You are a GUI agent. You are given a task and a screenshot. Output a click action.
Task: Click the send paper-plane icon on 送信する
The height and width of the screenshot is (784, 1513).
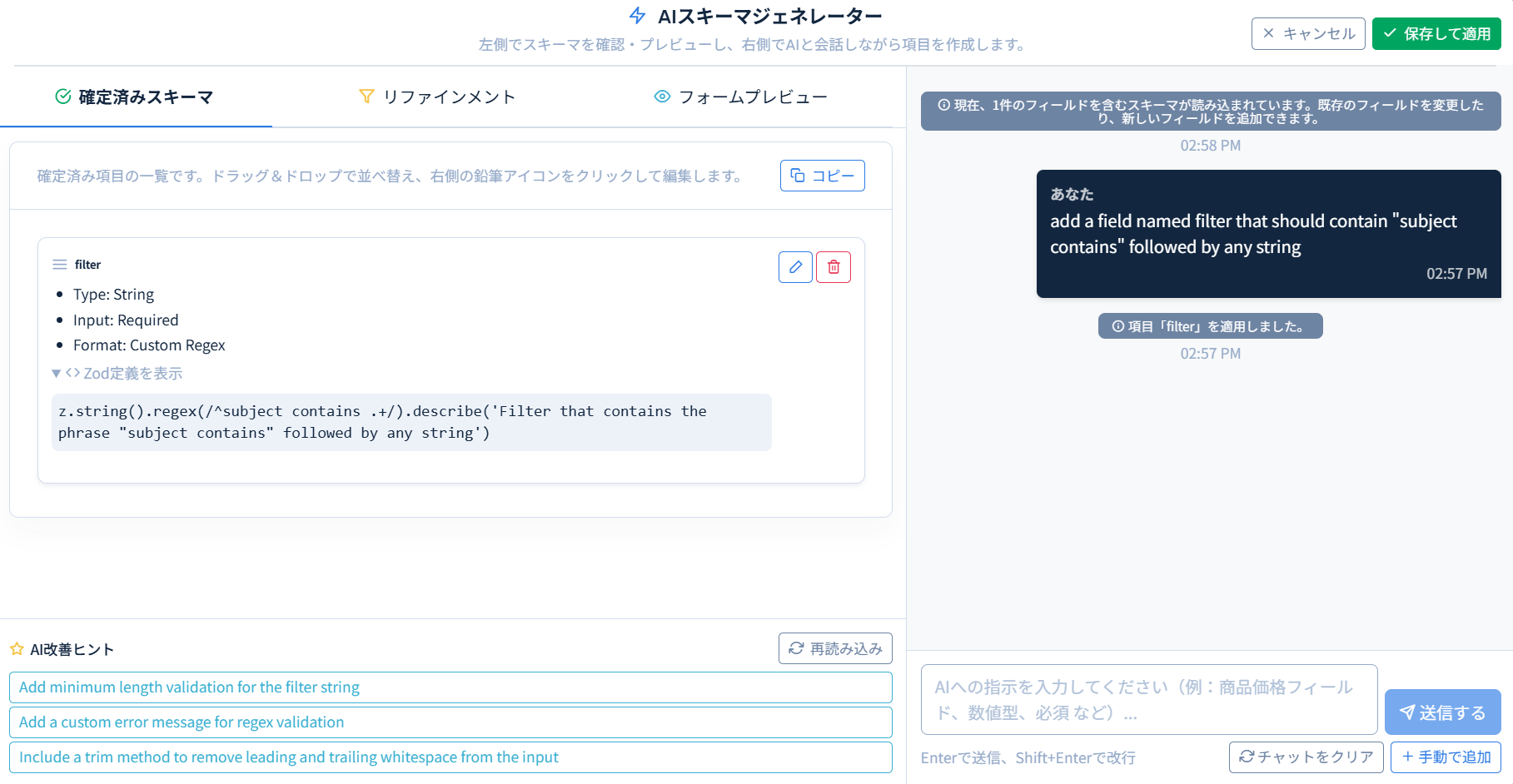click(x=1408, y=712)
